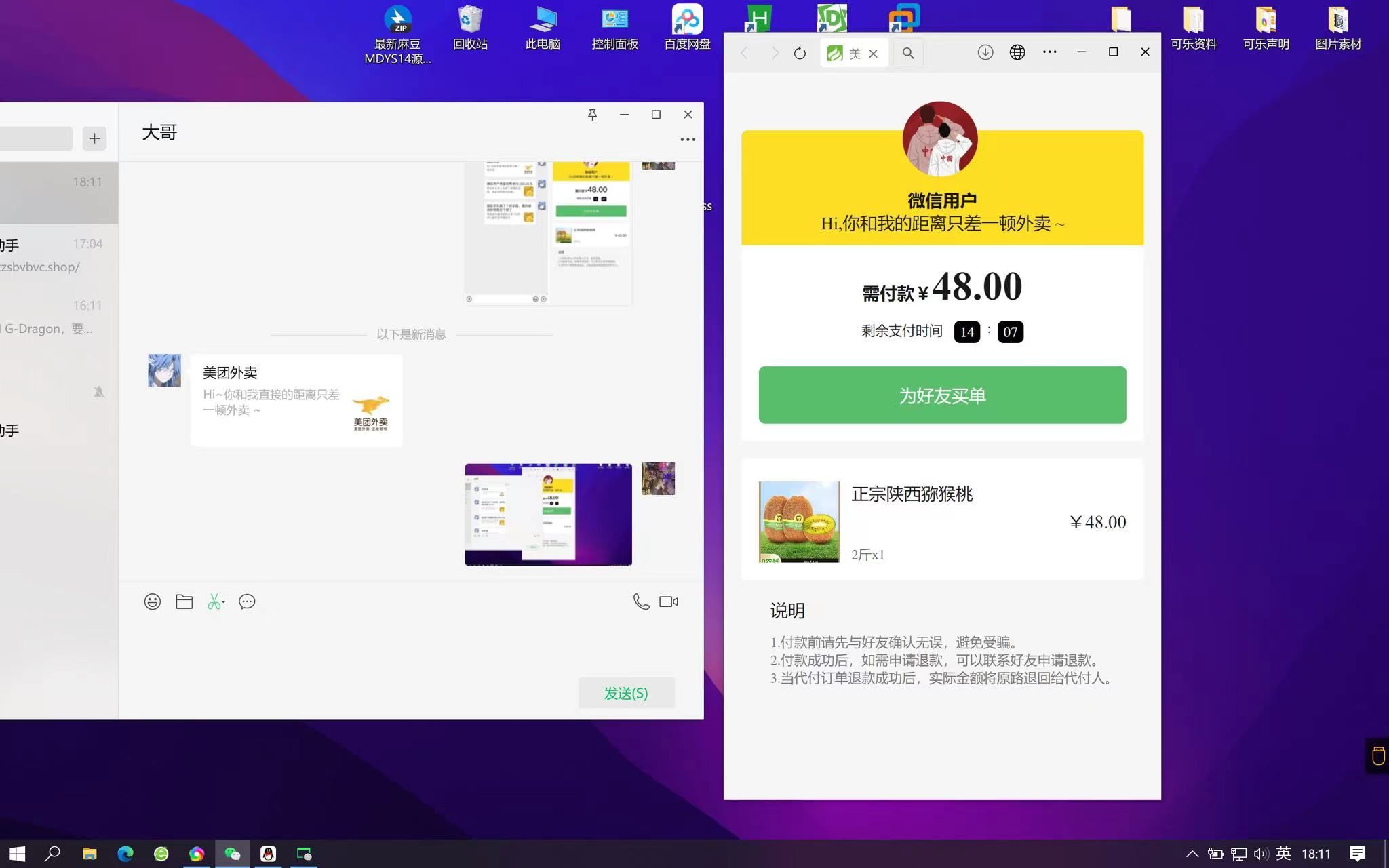Select the muted chat entry with bell icon

[59, 378]
